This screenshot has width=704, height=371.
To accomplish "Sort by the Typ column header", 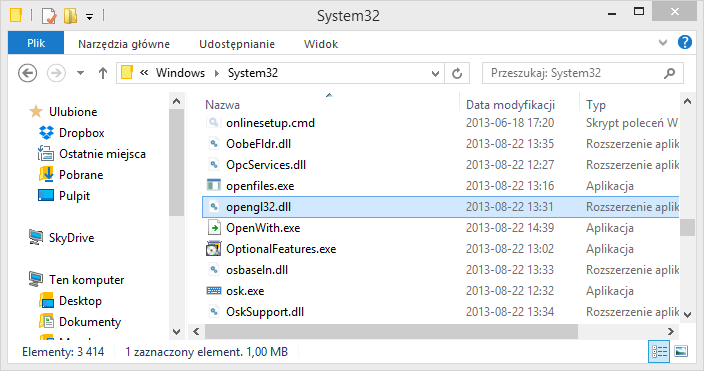I will 596,105.
